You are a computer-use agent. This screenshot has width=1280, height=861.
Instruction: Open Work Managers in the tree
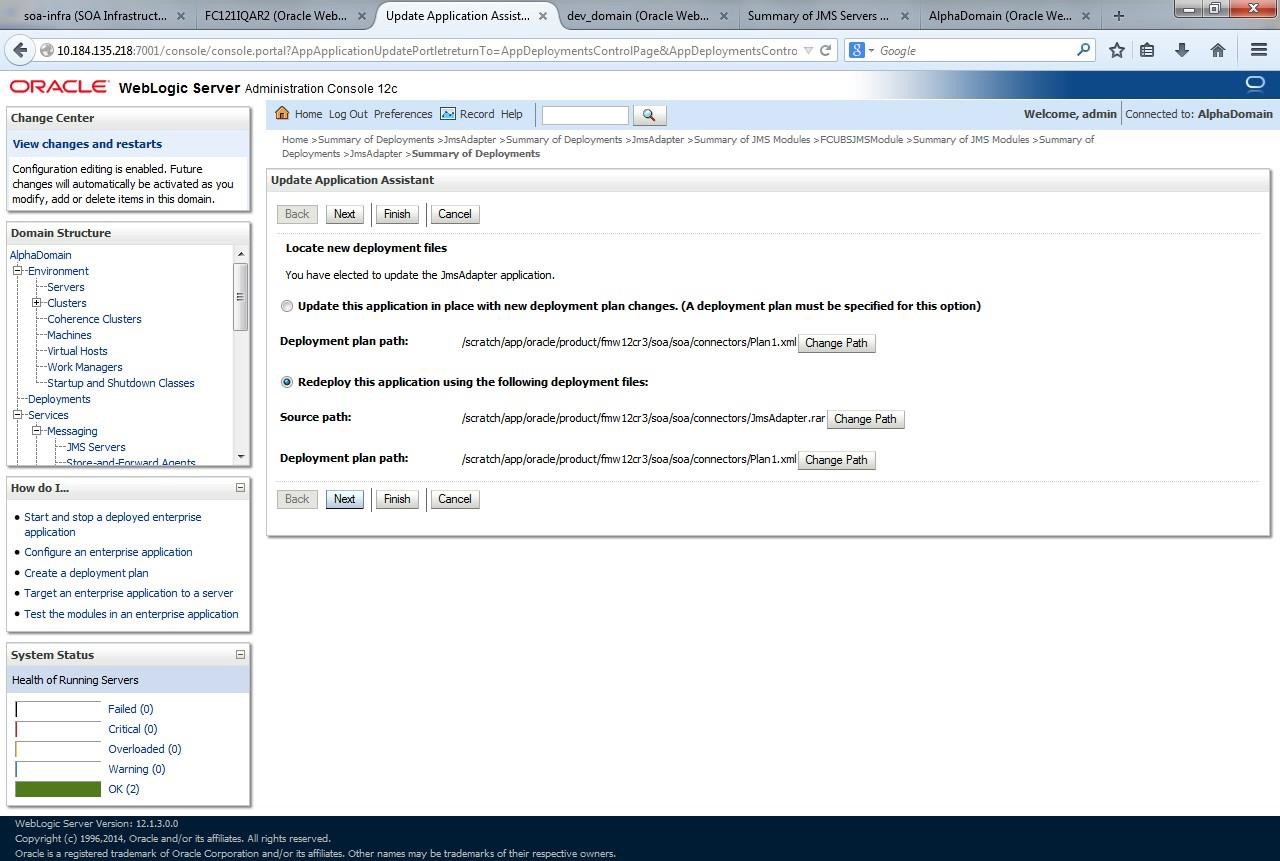(x=85, y=367)
